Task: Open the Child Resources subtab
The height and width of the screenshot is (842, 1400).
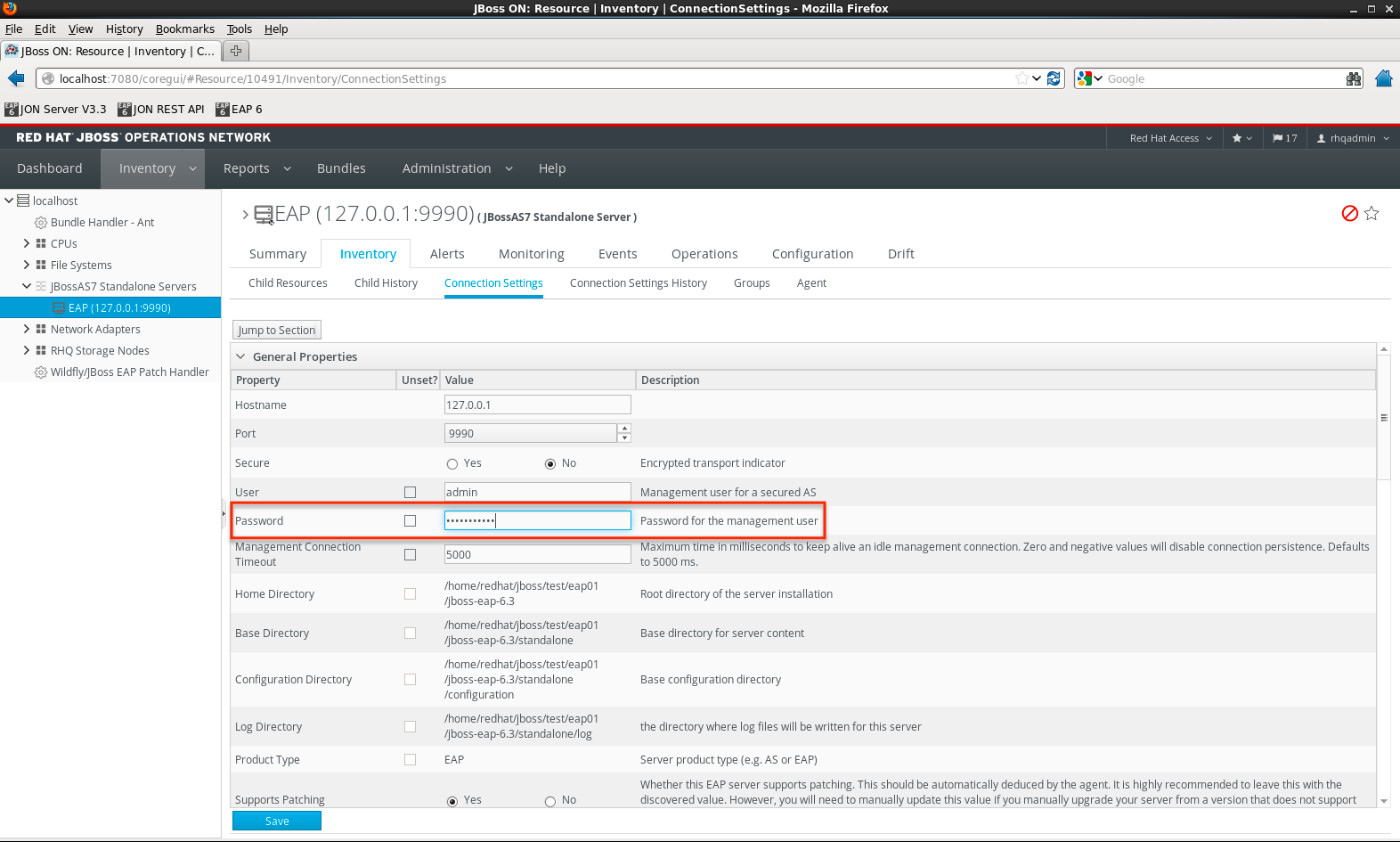Action: (288, 283)
